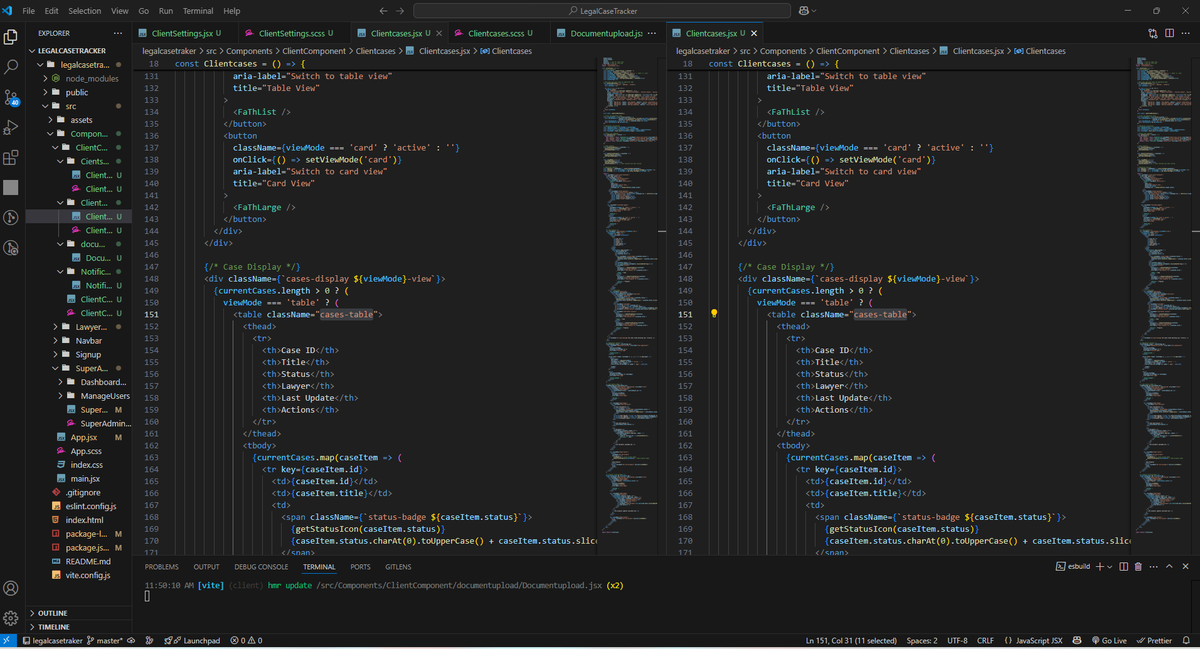The width and height of the screenshot is (1200, 649).
Task: Click the Open Changes compare icon
Action: pos(1153,33)
